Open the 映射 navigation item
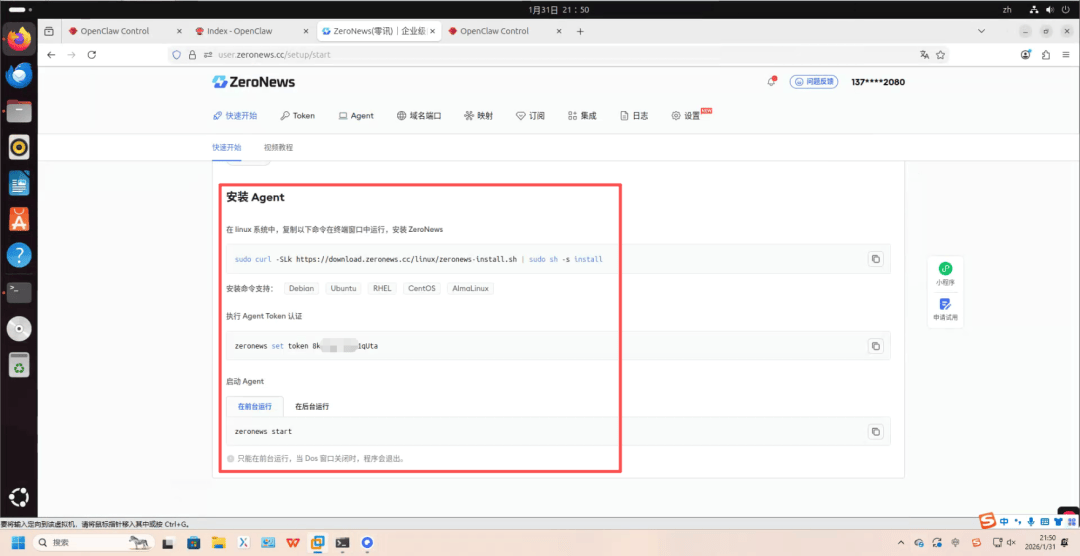The image size is (1080, 556). 478,116
